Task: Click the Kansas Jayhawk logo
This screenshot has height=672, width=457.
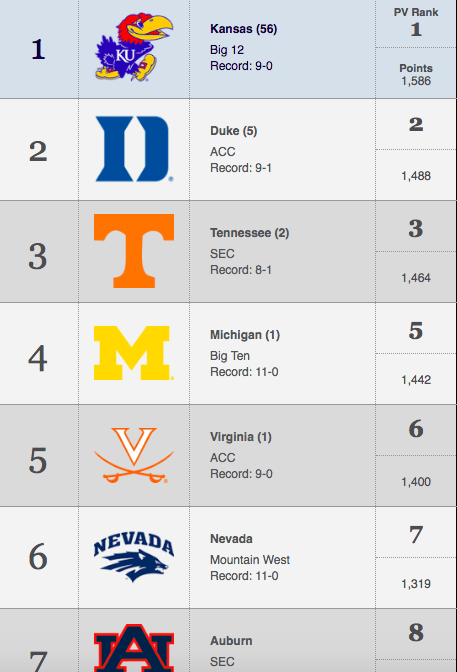Action: (x=134, y=47)
